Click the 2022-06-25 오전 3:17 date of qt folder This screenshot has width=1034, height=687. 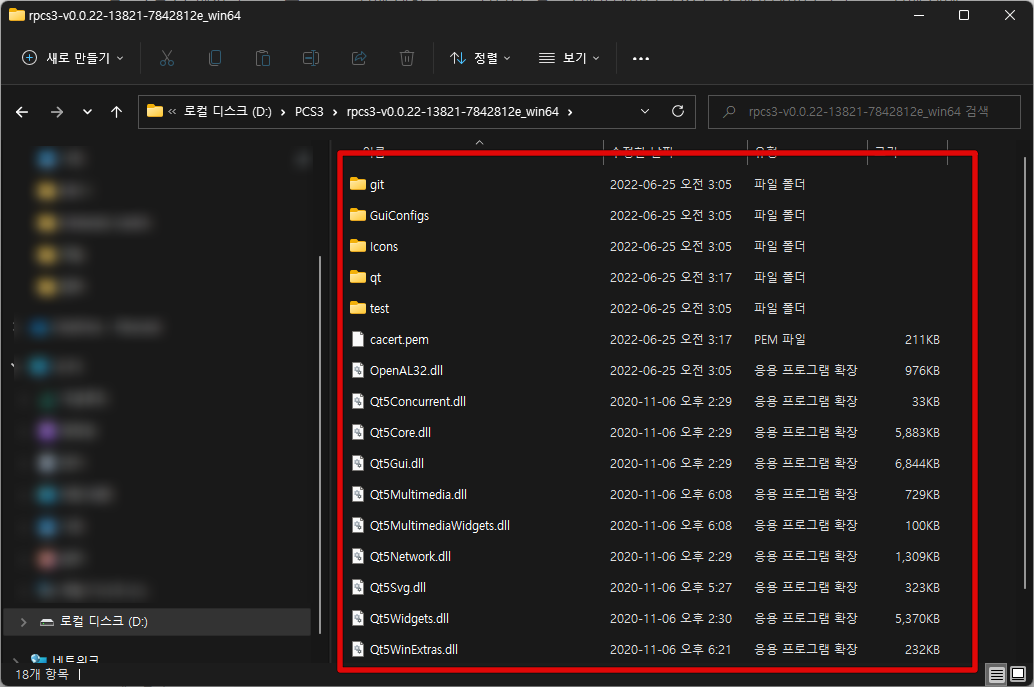671,278
